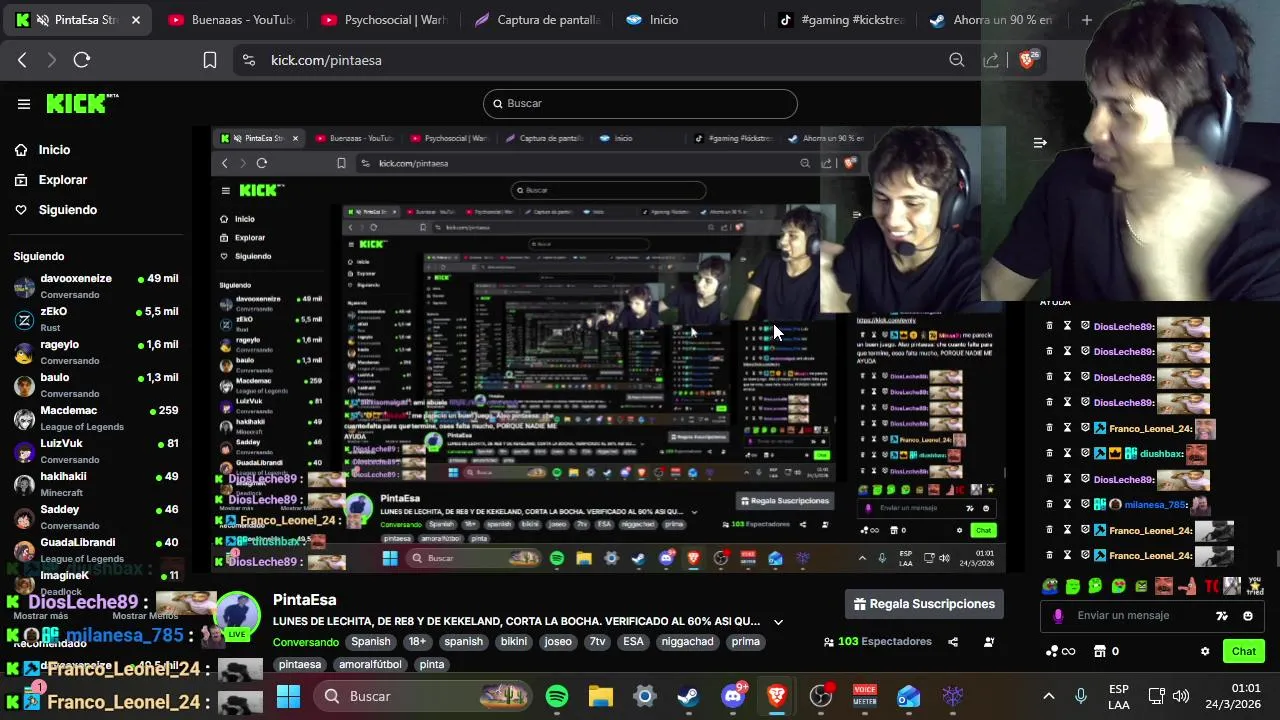Open the amoralfútbol tag

coord(370,664)
